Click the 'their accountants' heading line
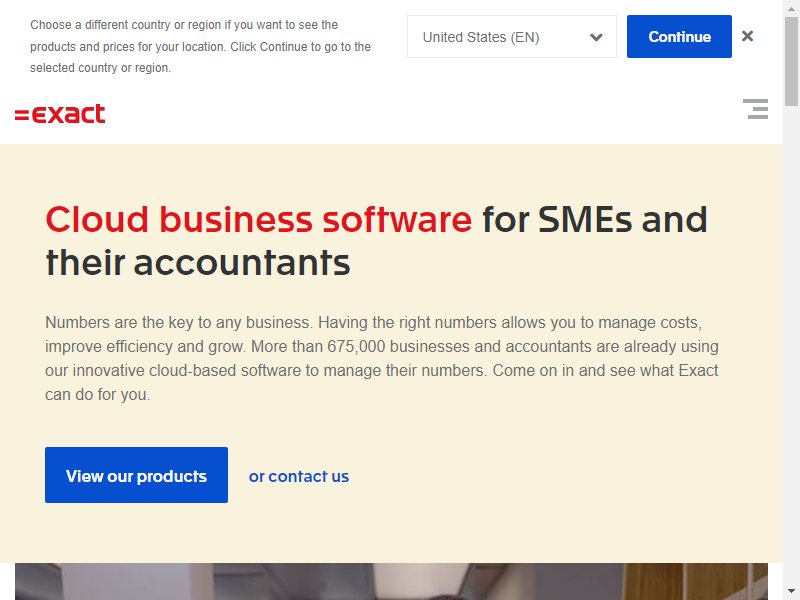800x600 pixels. [198, 263]
